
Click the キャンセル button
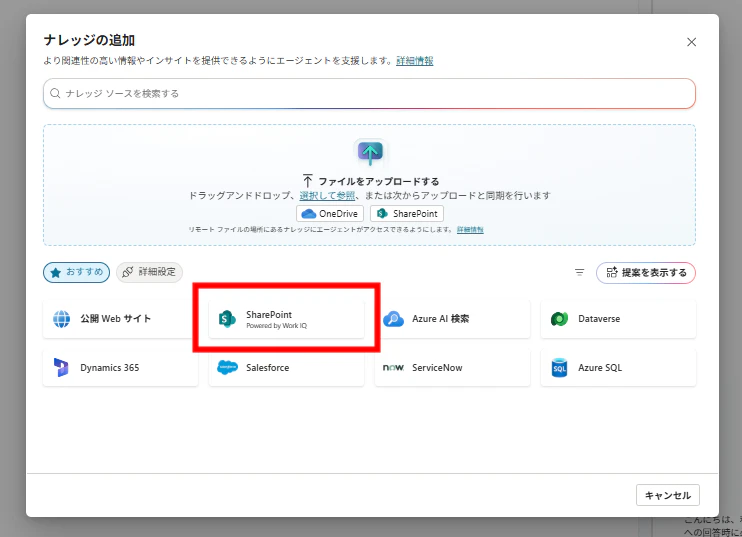668,495
